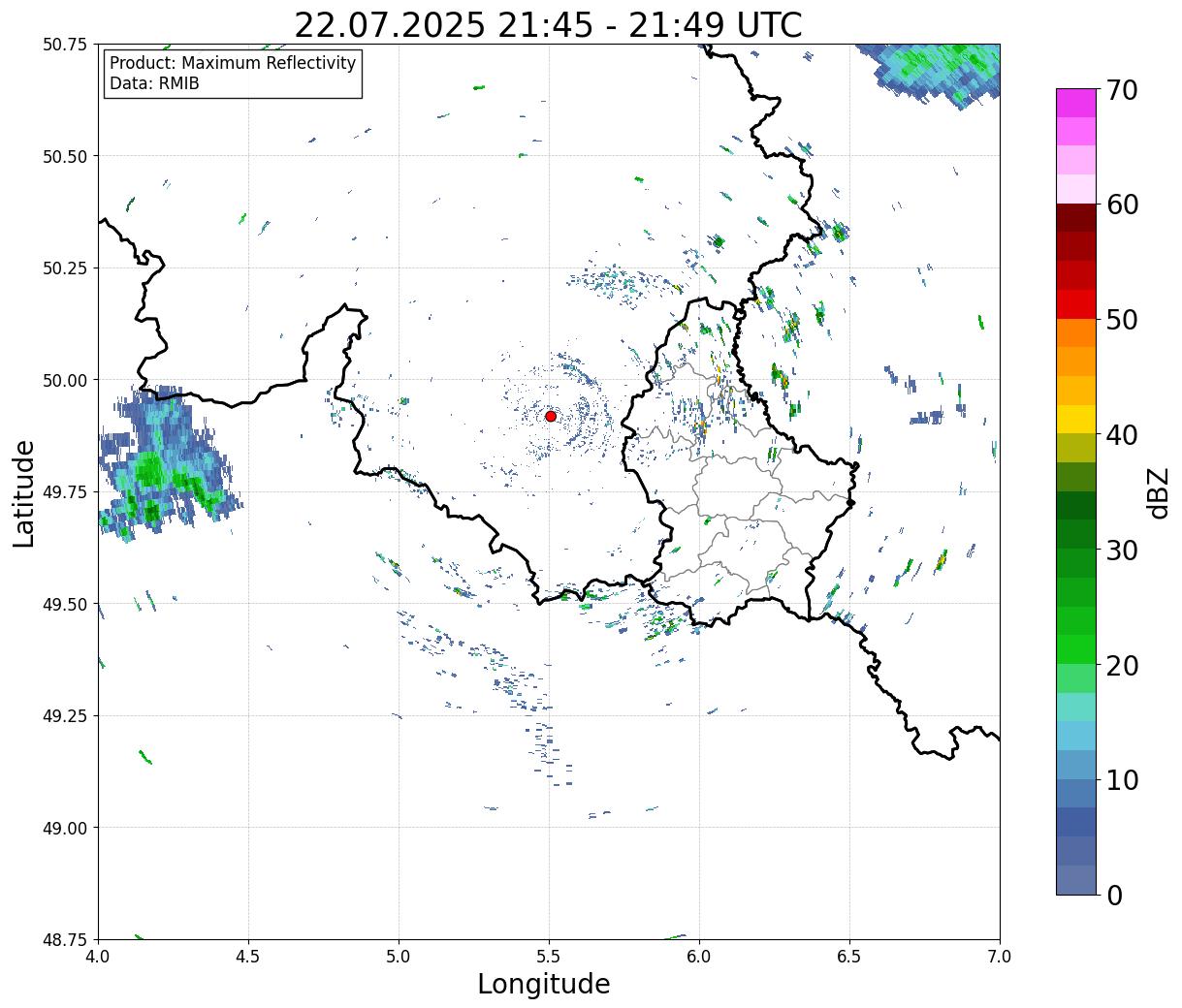The width and height of the screenshot is (1182, 1008).
Task: Pick the topmost magenta colorbar segment
Action: [x=1076, y=103]
